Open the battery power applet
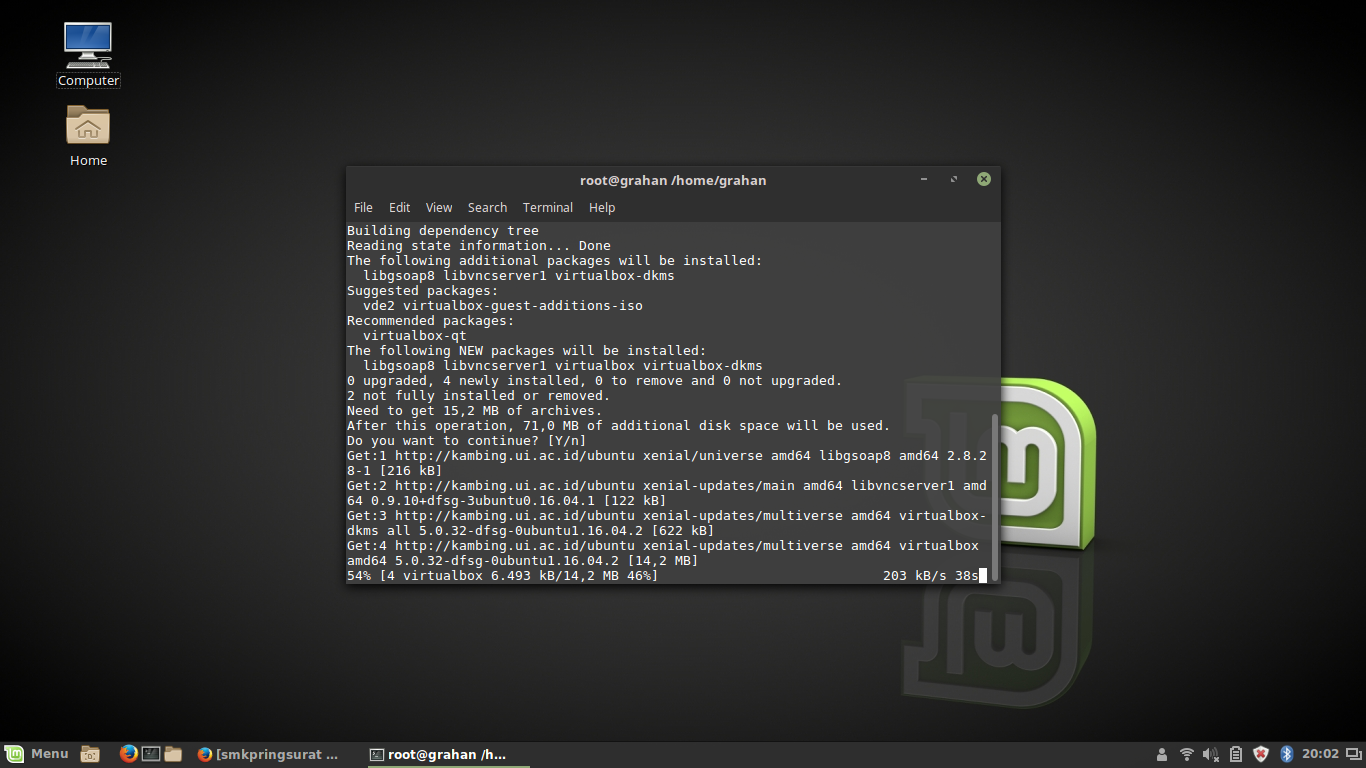The width and height of the screenshot is (1366, 768). click(x=1236, y=754)
